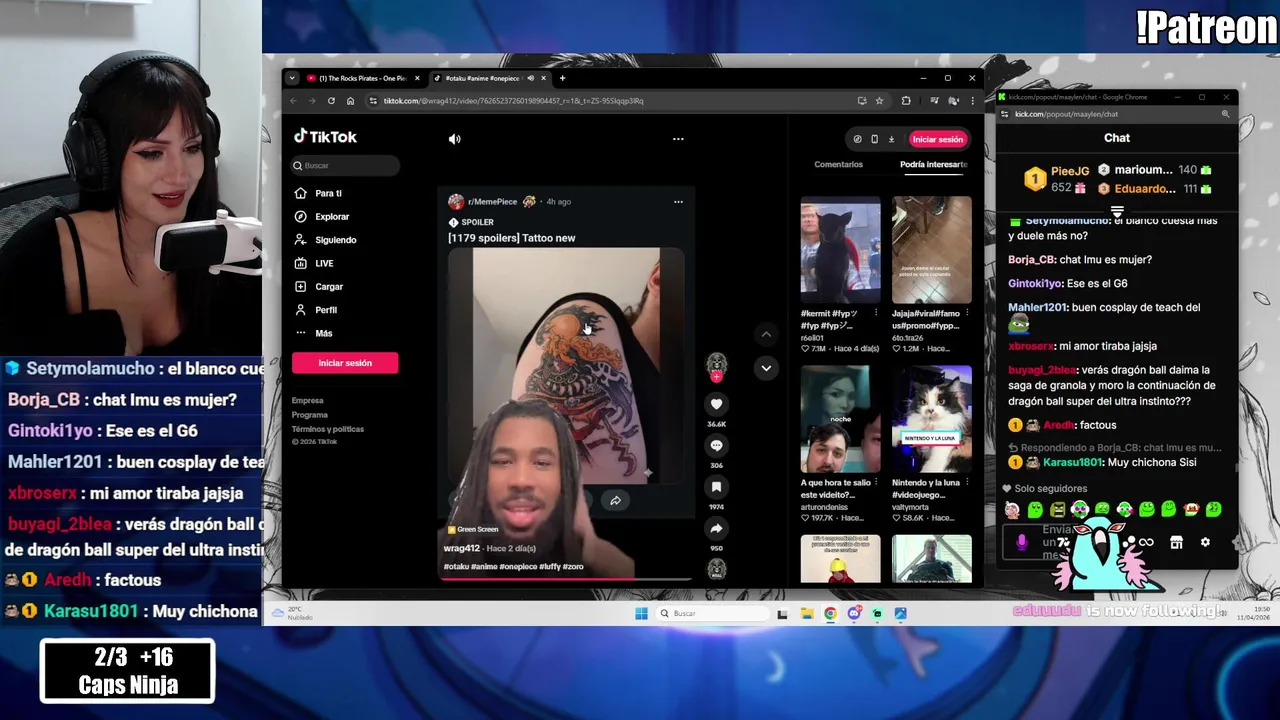
Task: Click the coin icon near login button
Action: click(x=857, y=139)
